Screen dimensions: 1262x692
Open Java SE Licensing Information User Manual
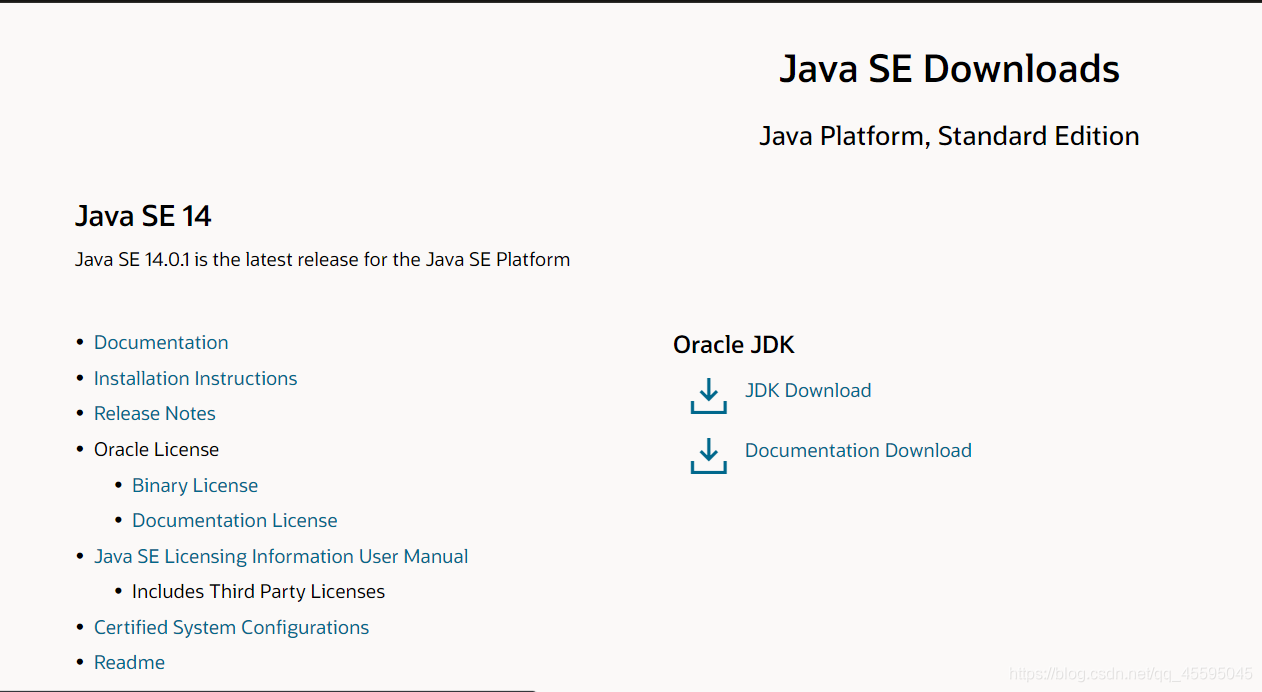pos(281,556)
